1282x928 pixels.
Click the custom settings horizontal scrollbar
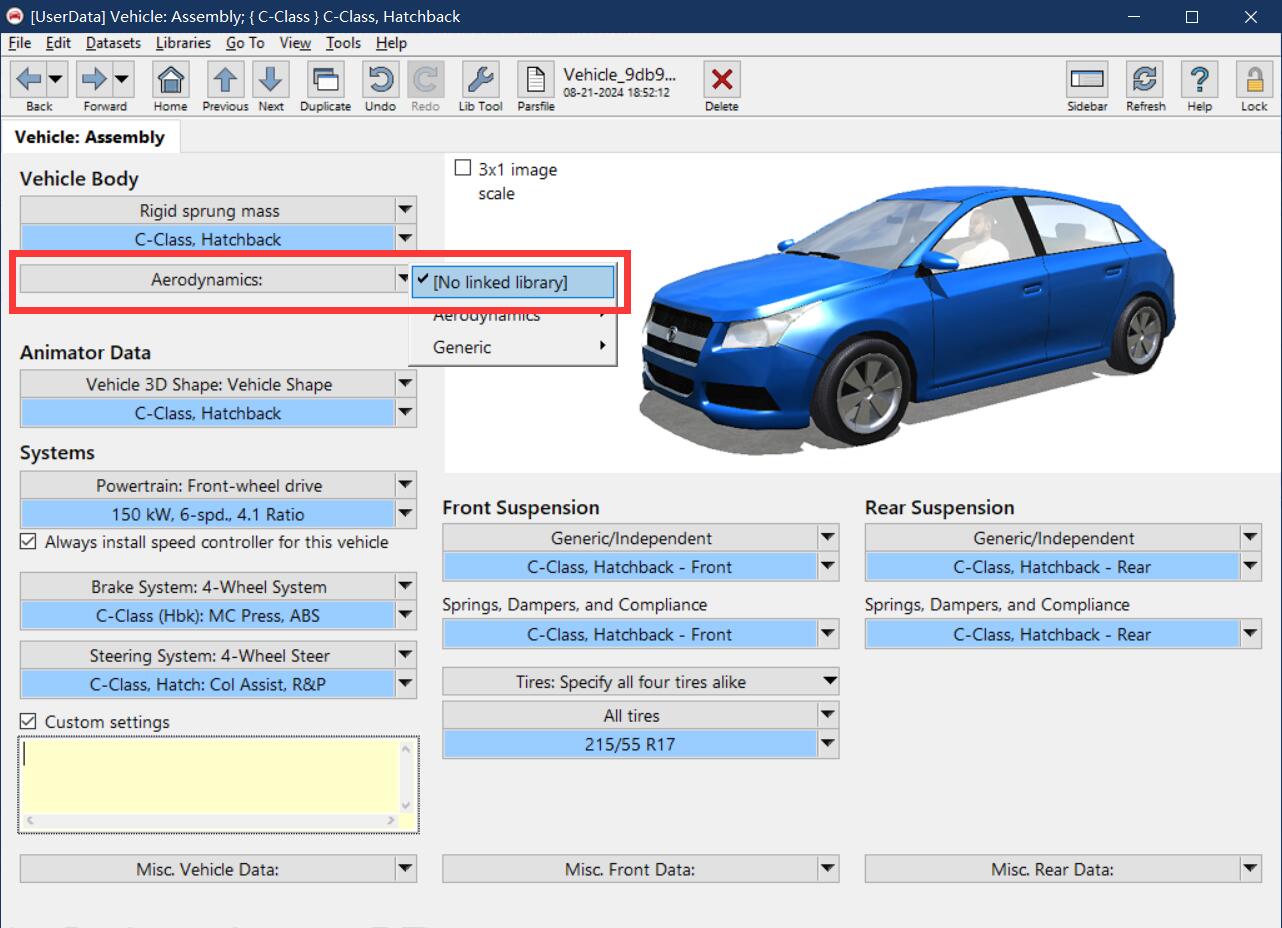click(209, 821)
